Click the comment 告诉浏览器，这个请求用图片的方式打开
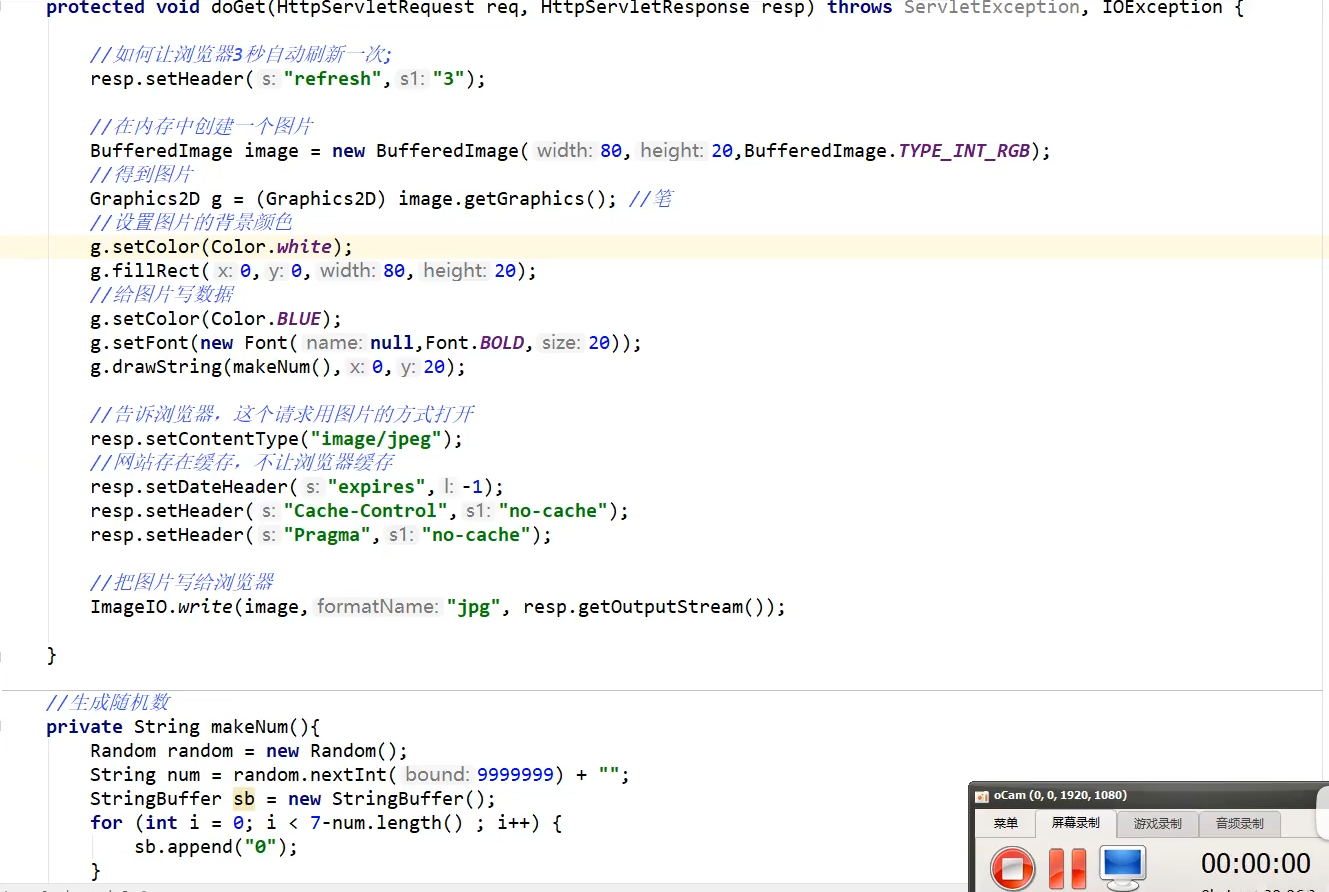 (x=282, y=415)
